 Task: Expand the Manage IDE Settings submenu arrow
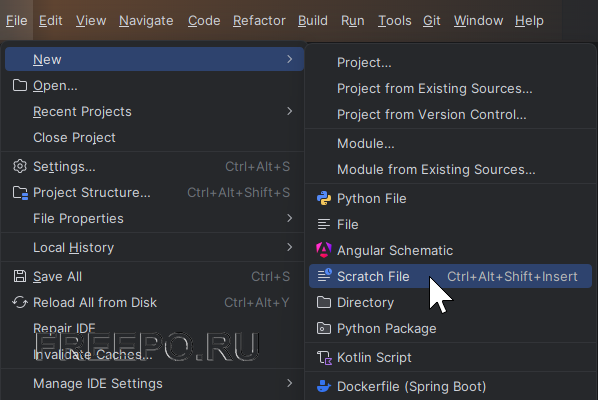click(289, 383)
